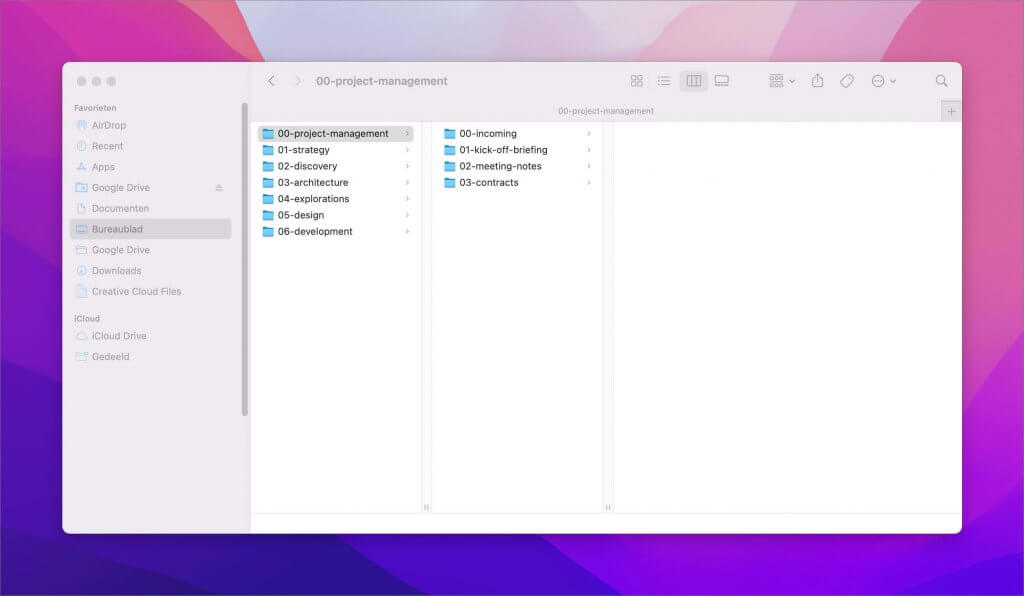1024x596 pixels.
Task: Switch to icon grid view
Action: pos(637,81)
